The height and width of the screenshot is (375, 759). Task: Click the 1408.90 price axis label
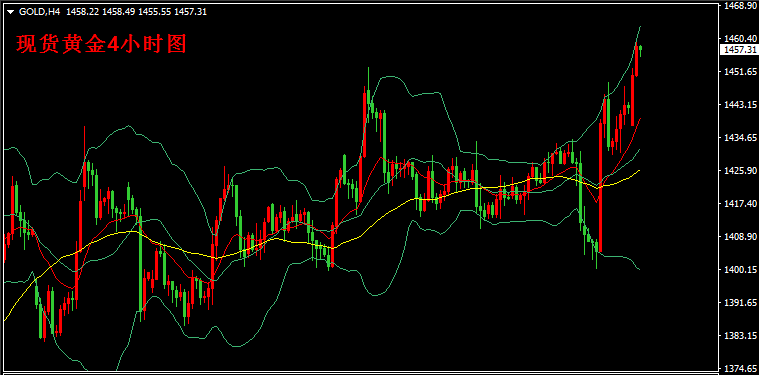coord(740,237)
